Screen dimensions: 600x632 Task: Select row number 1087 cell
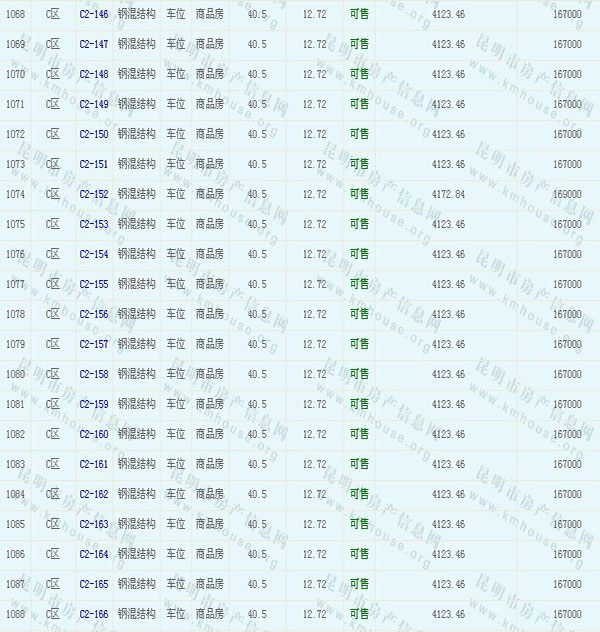coord(15,584)
